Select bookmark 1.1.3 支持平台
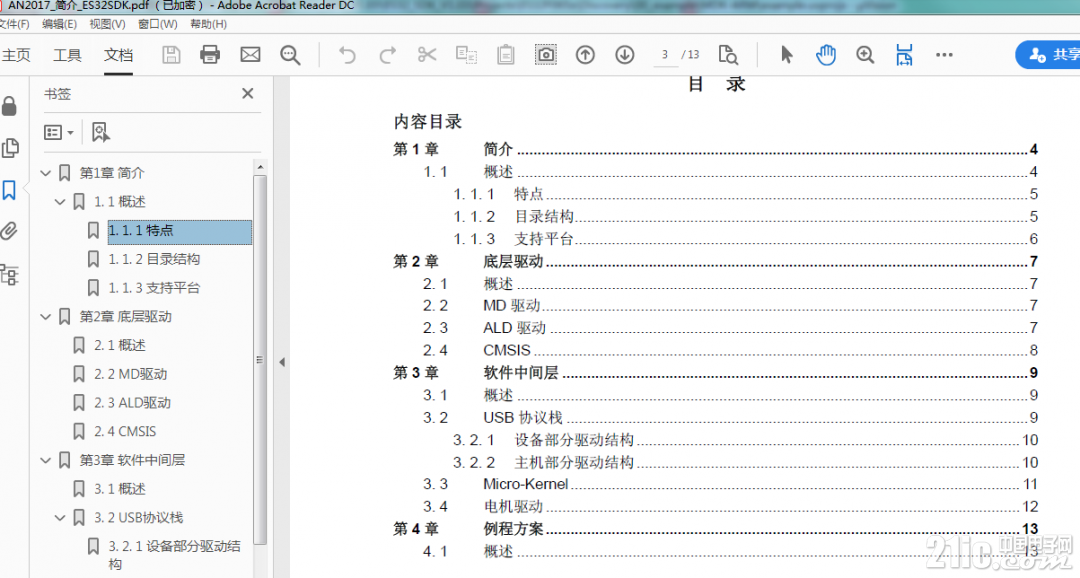Viewport: 1080px width, 578px height. pos(154,288)
